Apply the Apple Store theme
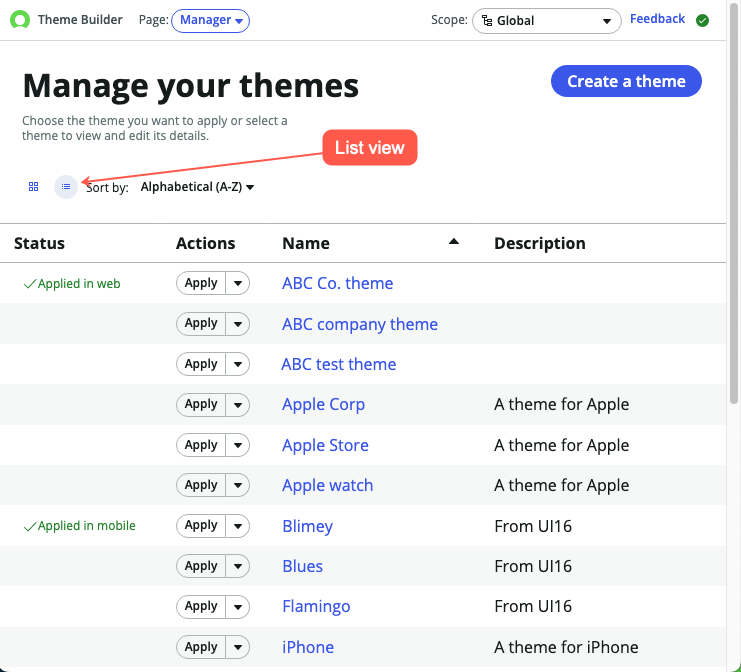The width and height of the screenshot is (741, 672). tap(201, 445)
